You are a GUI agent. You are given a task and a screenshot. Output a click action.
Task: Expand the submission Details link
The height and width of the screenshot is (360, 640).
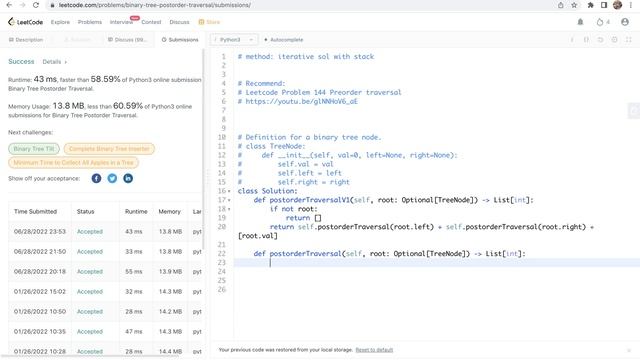click(x=54, y=62)
